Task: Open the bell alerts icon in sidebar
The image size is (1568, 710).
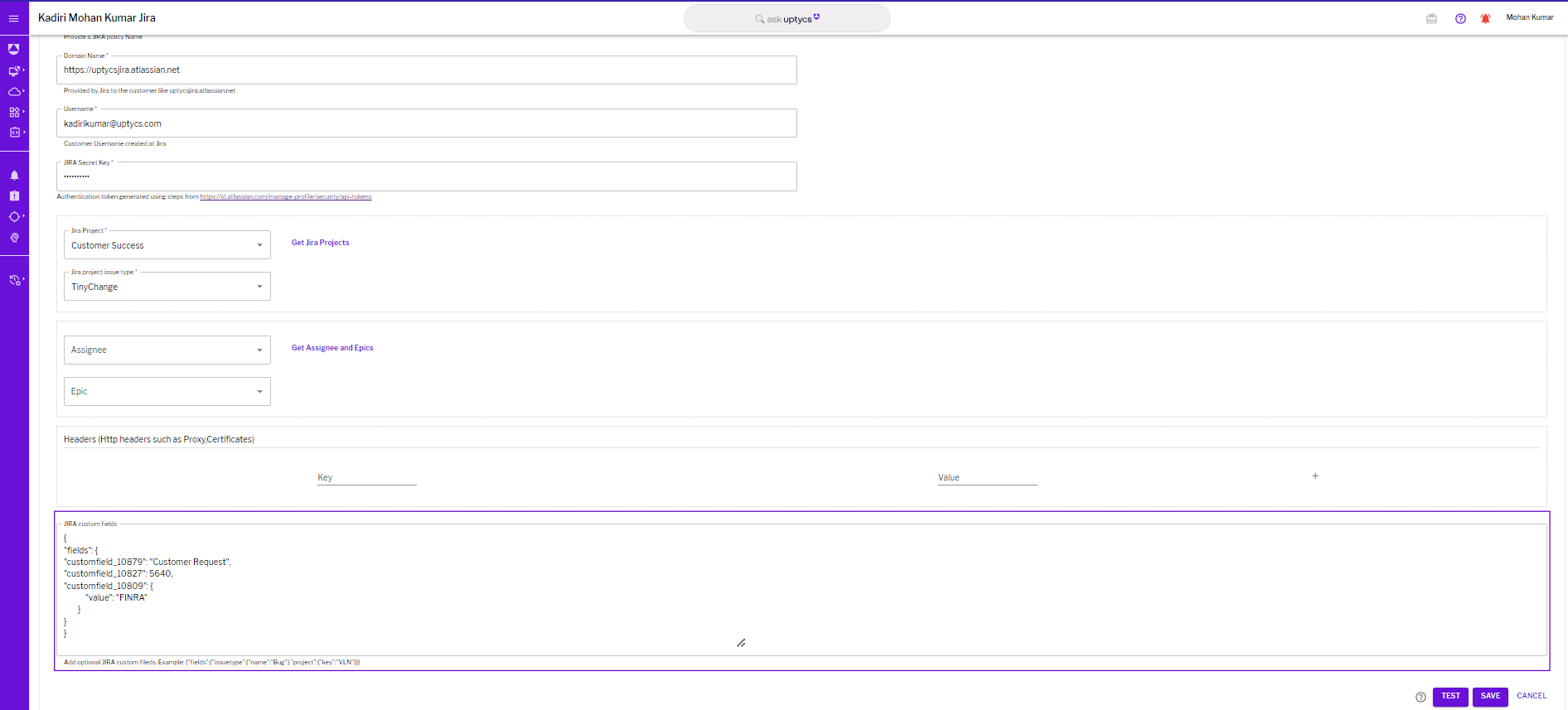Action: (x=14, y=176)
